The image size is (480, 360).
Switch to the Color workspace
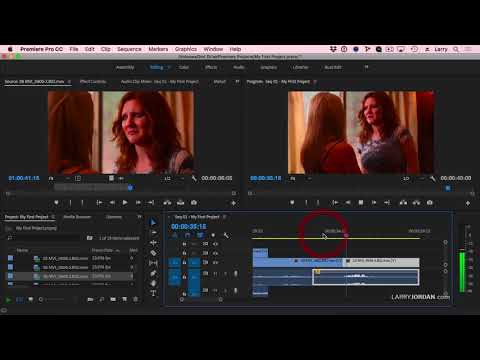[x=184, y=67]
